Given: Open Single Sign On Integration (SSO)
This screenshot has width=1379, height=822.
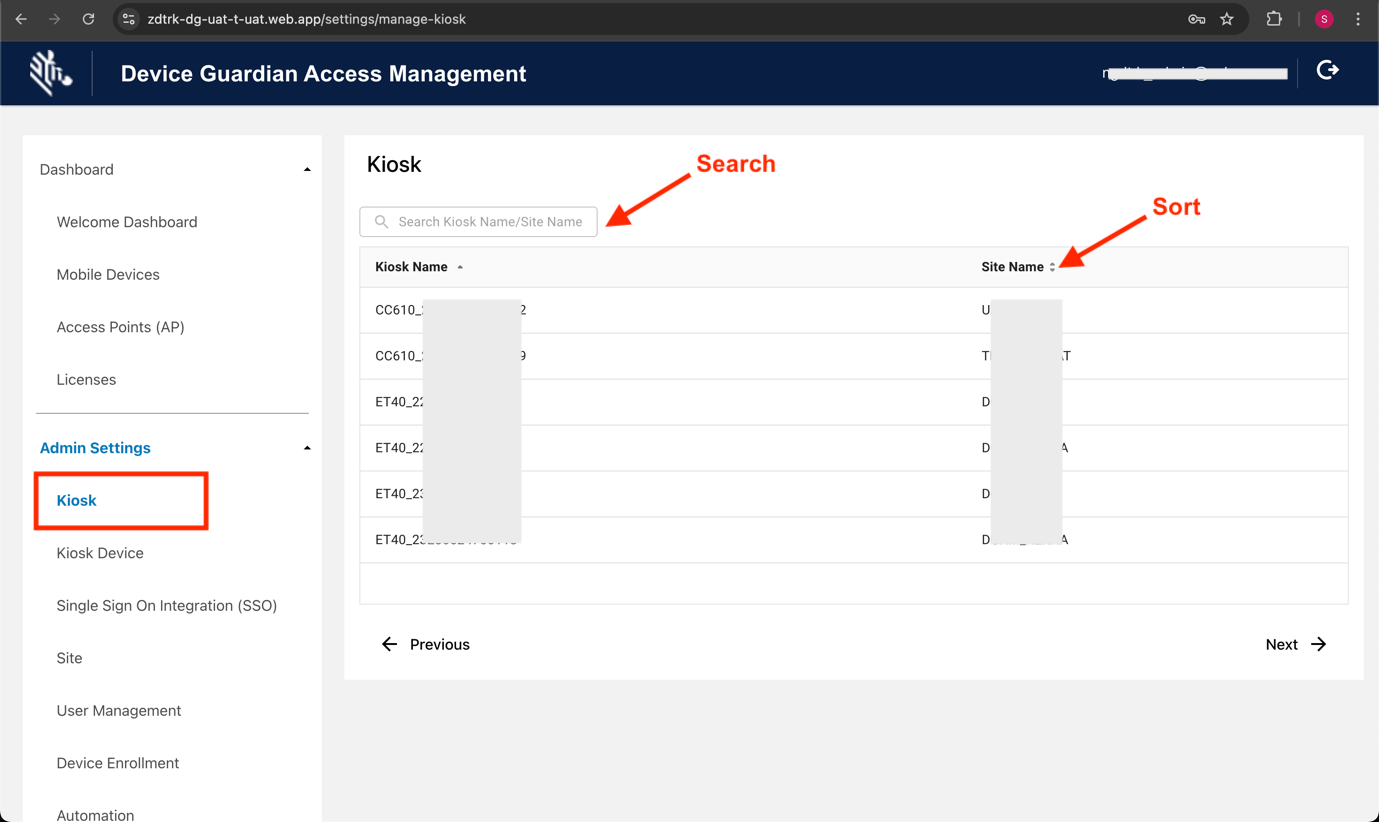Looking at the screenshot, I should [167, 606].
